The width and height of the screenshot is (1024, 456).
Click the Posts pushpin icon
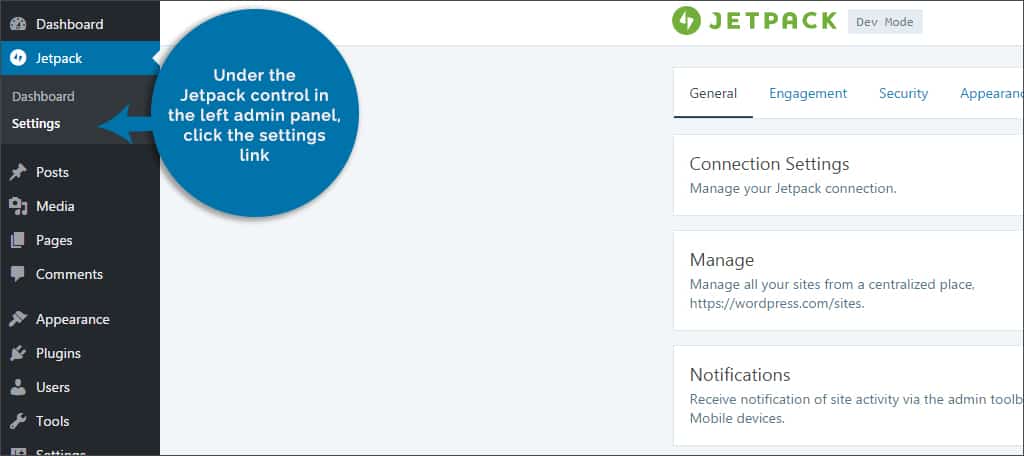coord(18,172)
